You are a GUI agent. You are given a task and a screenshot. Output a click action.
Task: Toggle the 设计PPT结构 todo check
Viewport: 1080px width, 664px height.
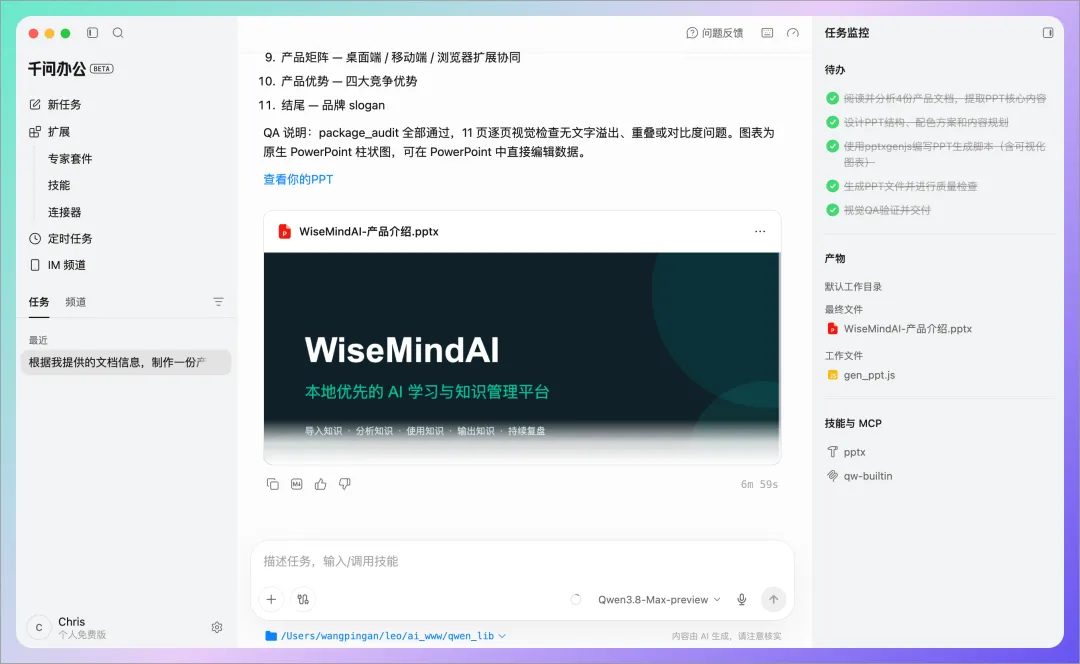pyautogui.click(x=832, y=122)
